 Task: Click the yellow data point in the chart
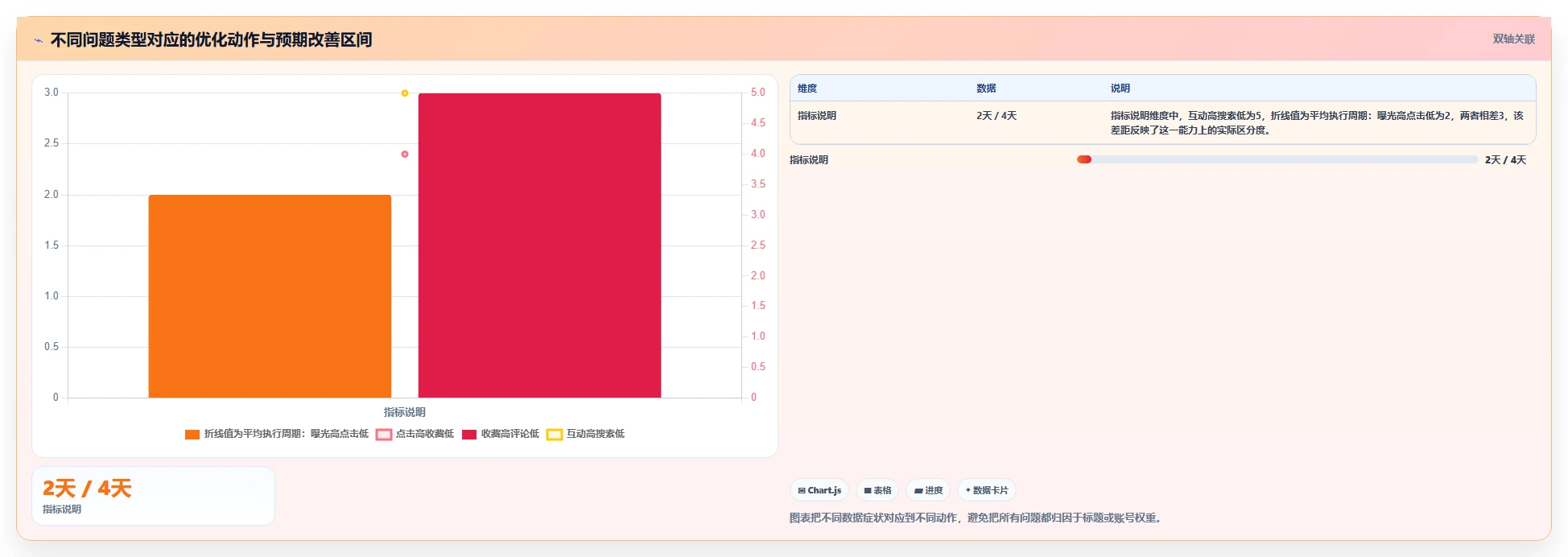pos(405,93)
